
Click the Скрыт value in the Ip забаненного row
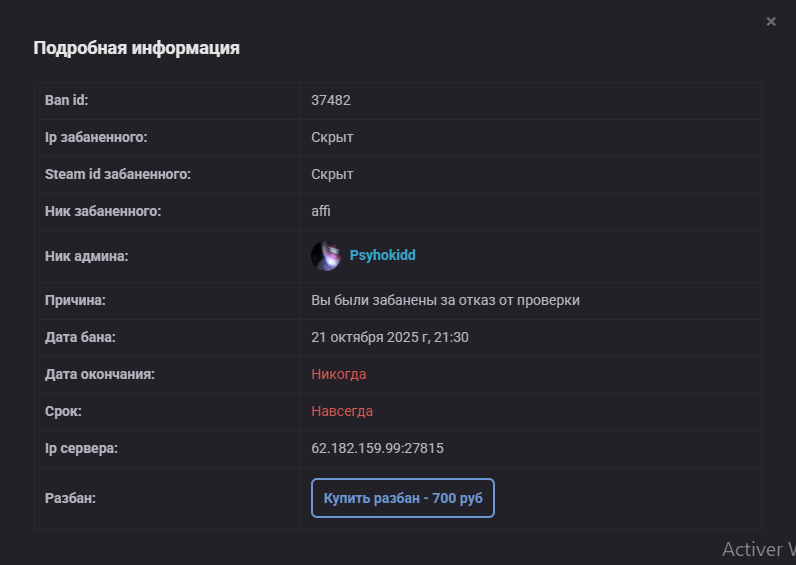pos(332,137)
